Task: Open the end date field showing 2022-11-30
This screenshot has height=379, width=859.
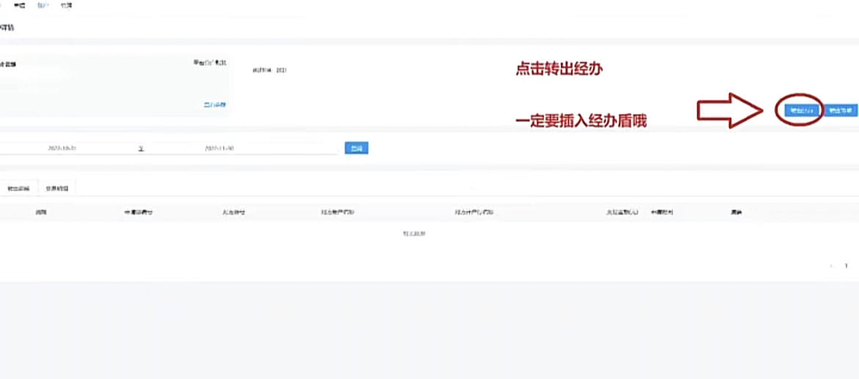Action: pyautogui.click(x=219, y=148)
